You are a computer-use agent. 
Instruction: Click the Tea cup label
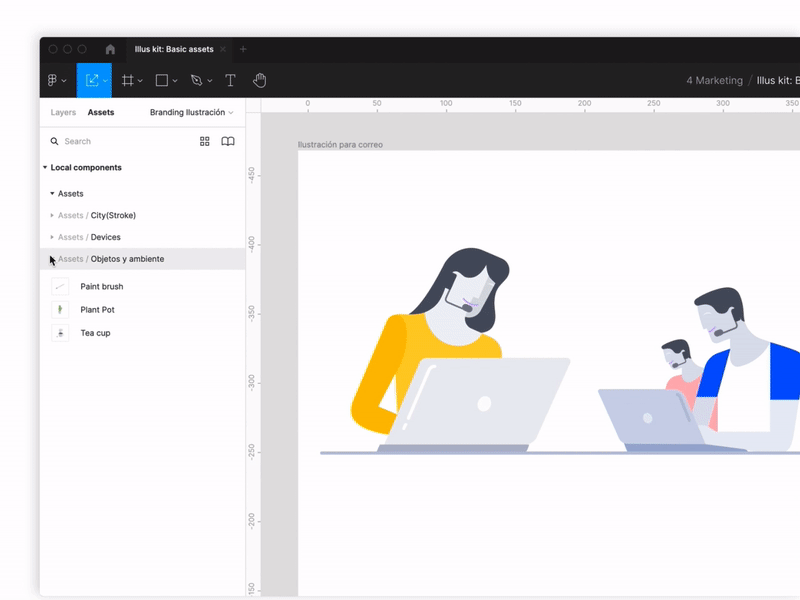[x=95, y=333]
